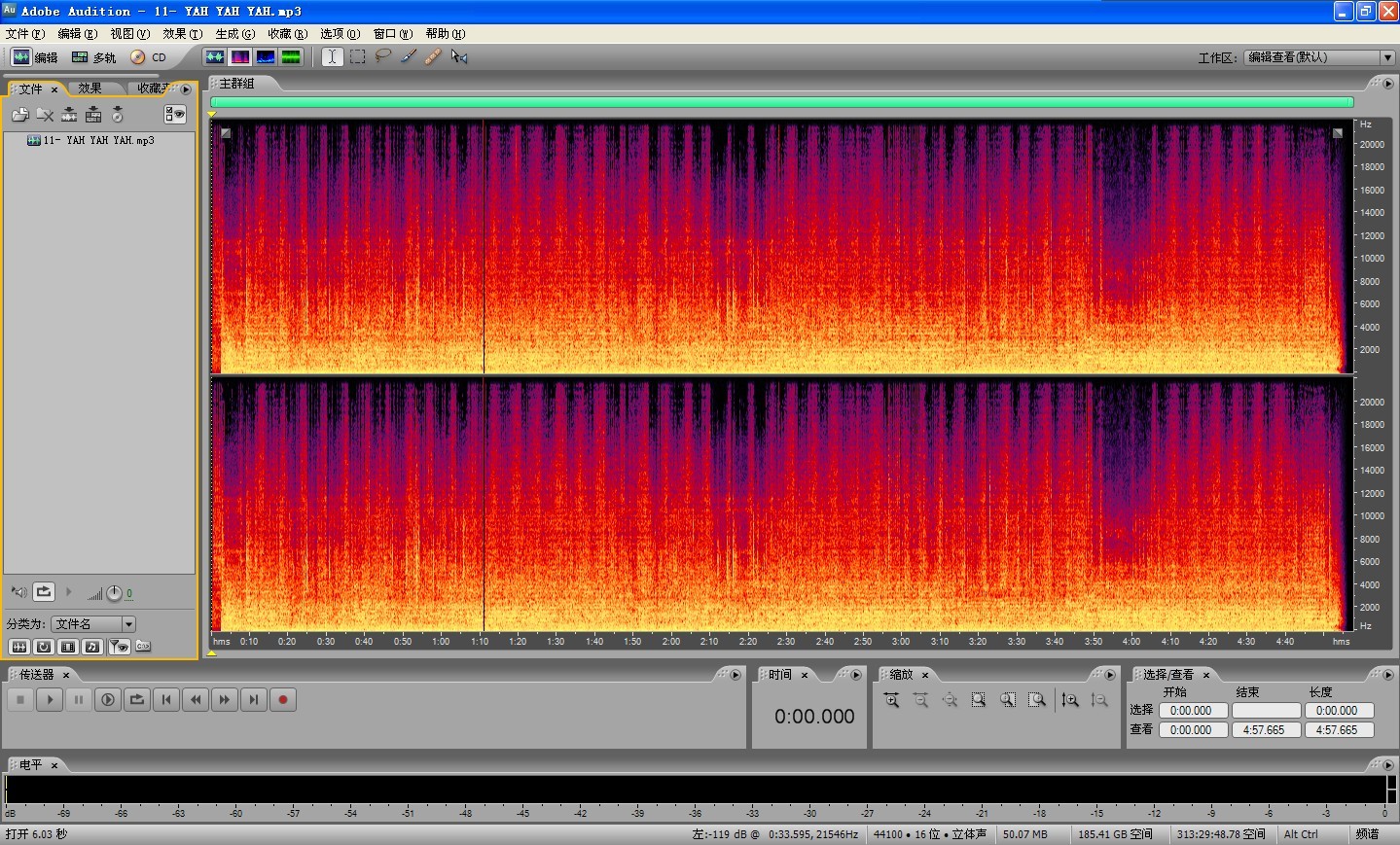Select the Lasso Selection tool

pos(383,57)
